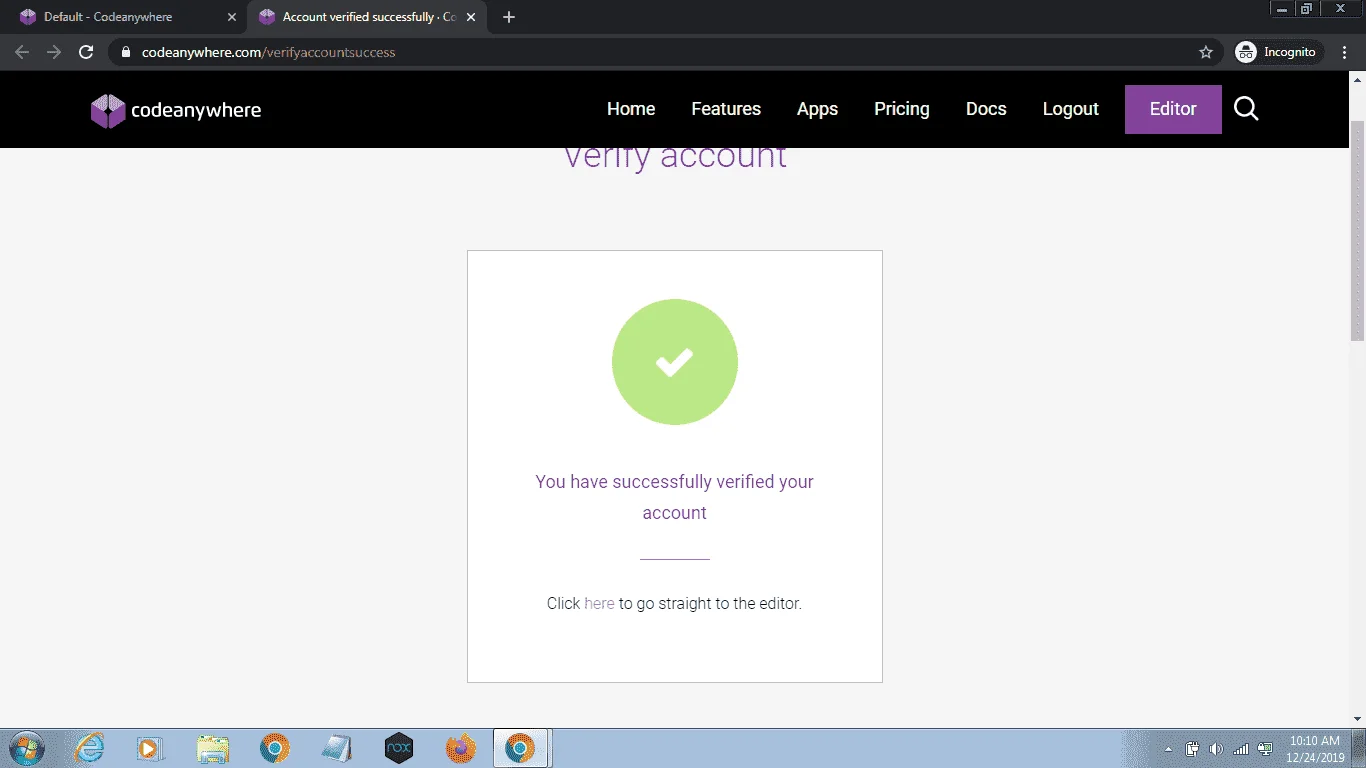Open the Pricing page link

[x=902, y=109]
